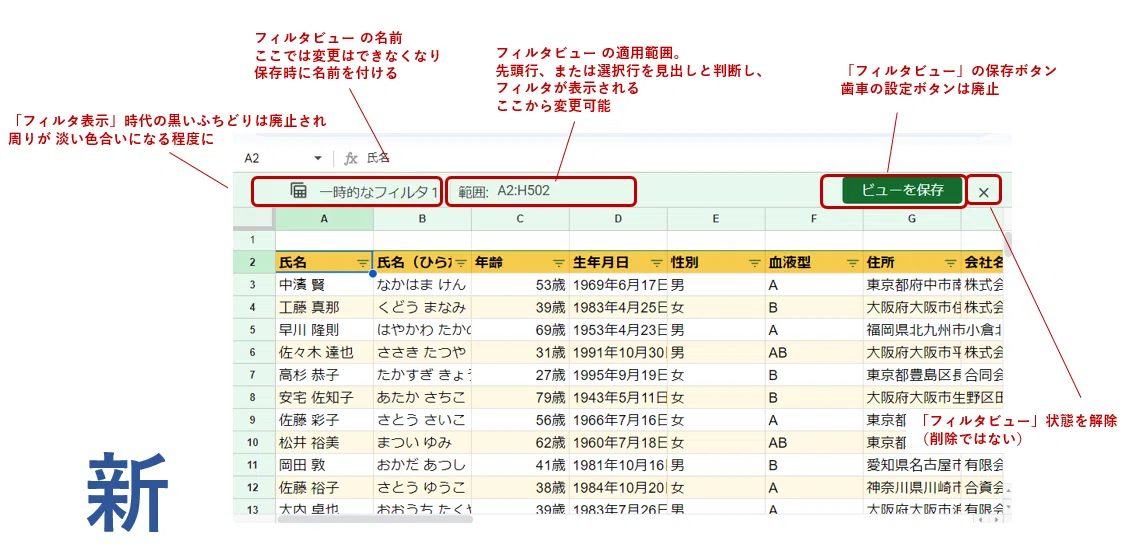Click the cell 中濱 賢
The width and height of the screenshot is (1126, 557).
click(x=324, y=285)
